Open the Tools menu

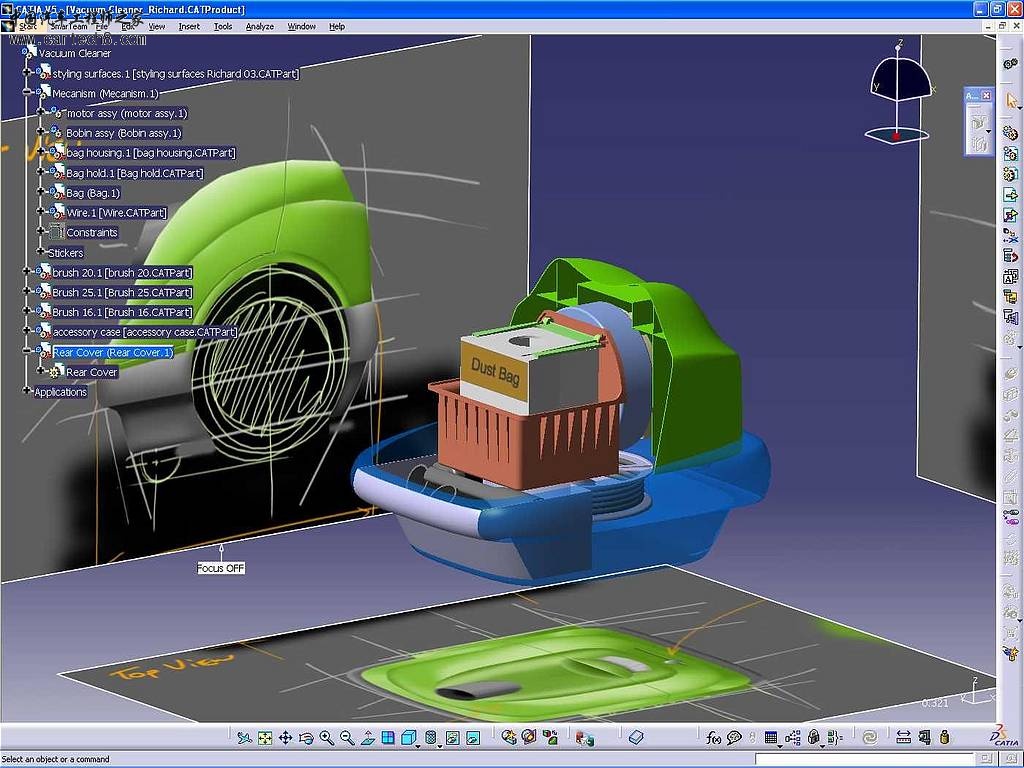click(223, 26)
